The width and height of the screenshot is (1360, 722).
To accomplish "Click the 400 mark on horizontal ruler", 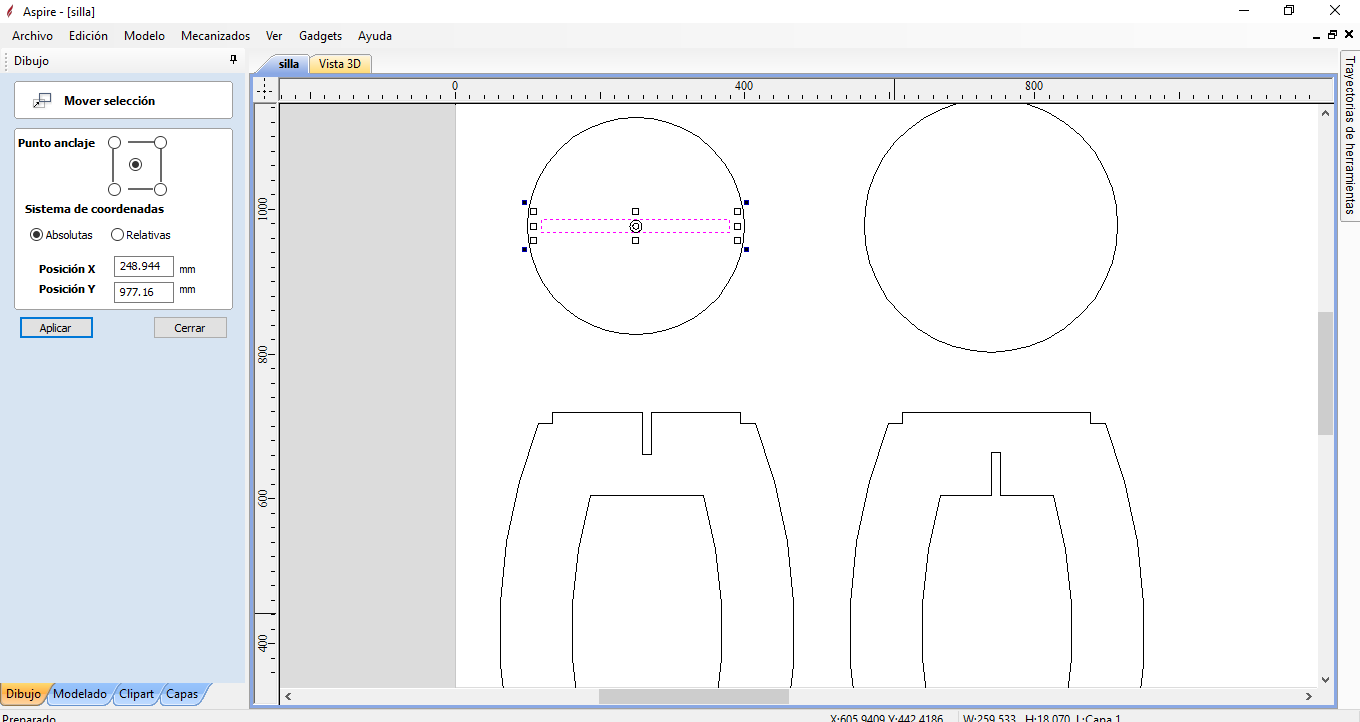I will (744, 87).
